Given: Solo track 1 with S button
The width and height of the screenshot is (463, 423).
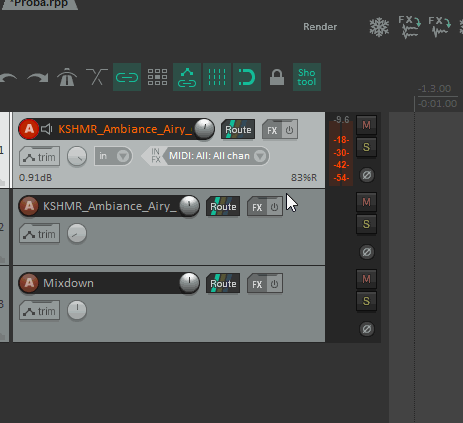Looking at the screenshot, I should (366, 147).
